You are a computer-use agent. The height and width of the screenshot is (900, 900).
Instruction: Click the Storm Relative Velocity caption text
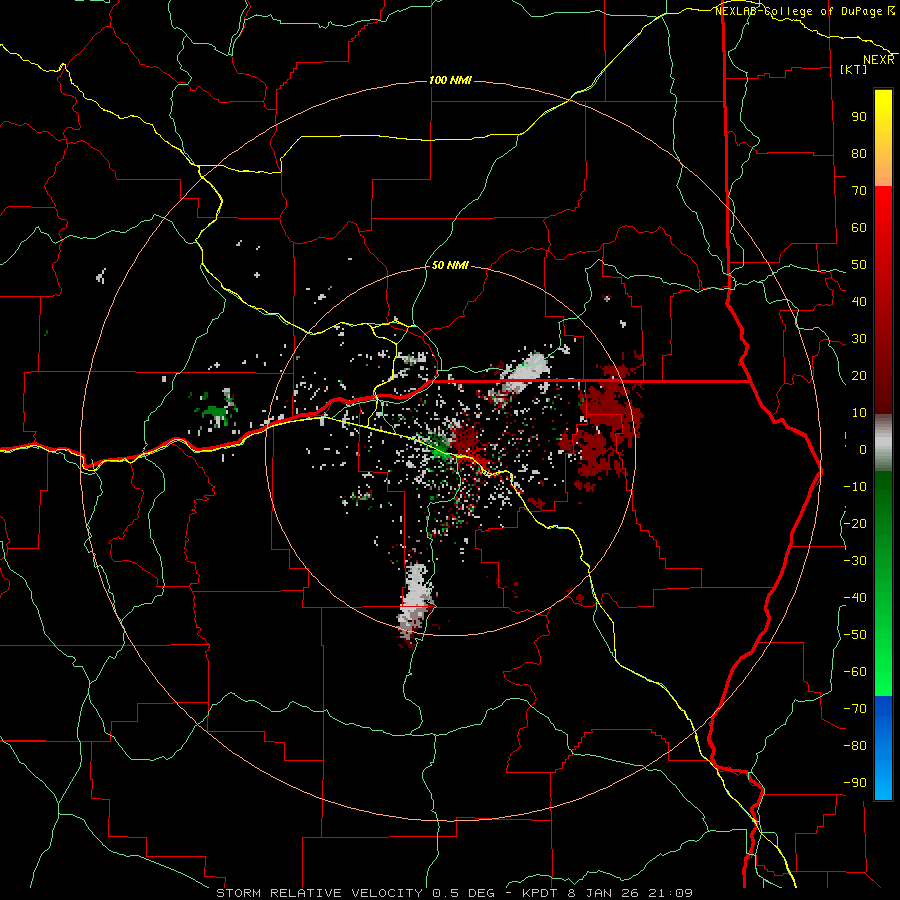454,893
